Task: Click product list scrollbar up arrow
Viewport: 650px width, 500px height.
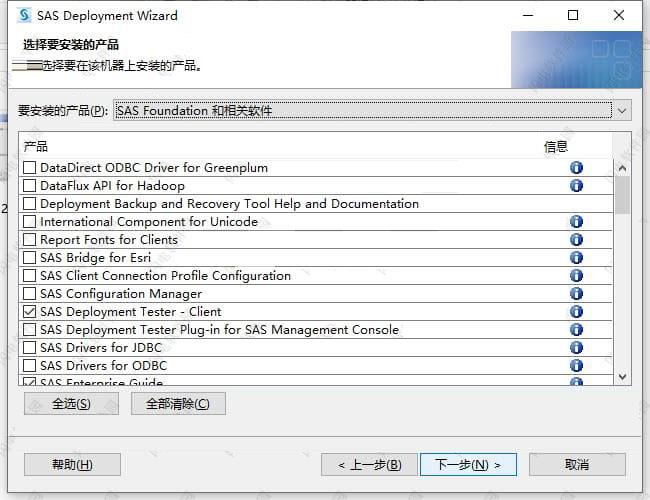Action: coord(622,168)
